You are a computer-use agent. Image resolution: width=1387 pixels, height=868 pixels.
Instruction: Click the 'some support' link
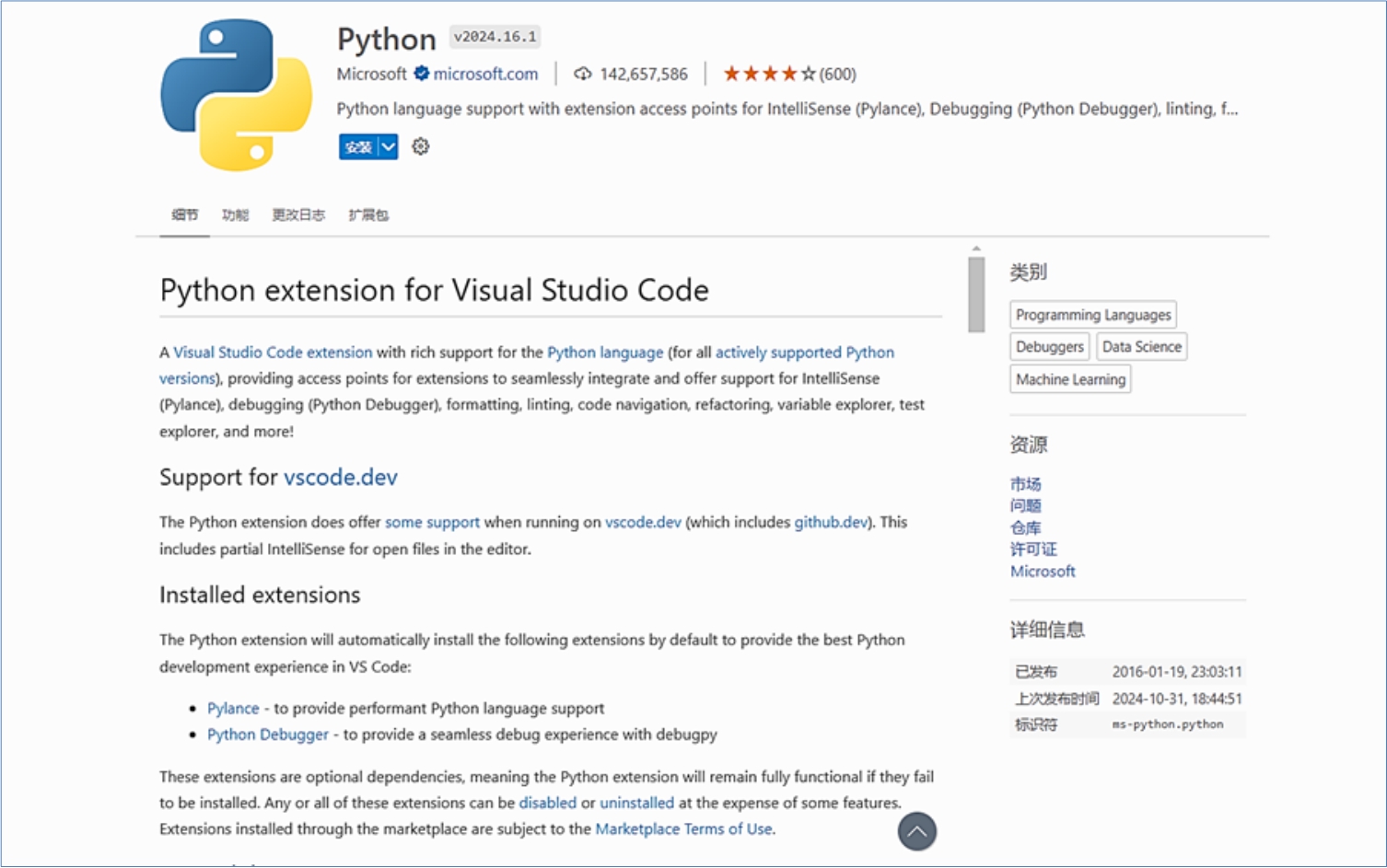[x=432, y=522]
